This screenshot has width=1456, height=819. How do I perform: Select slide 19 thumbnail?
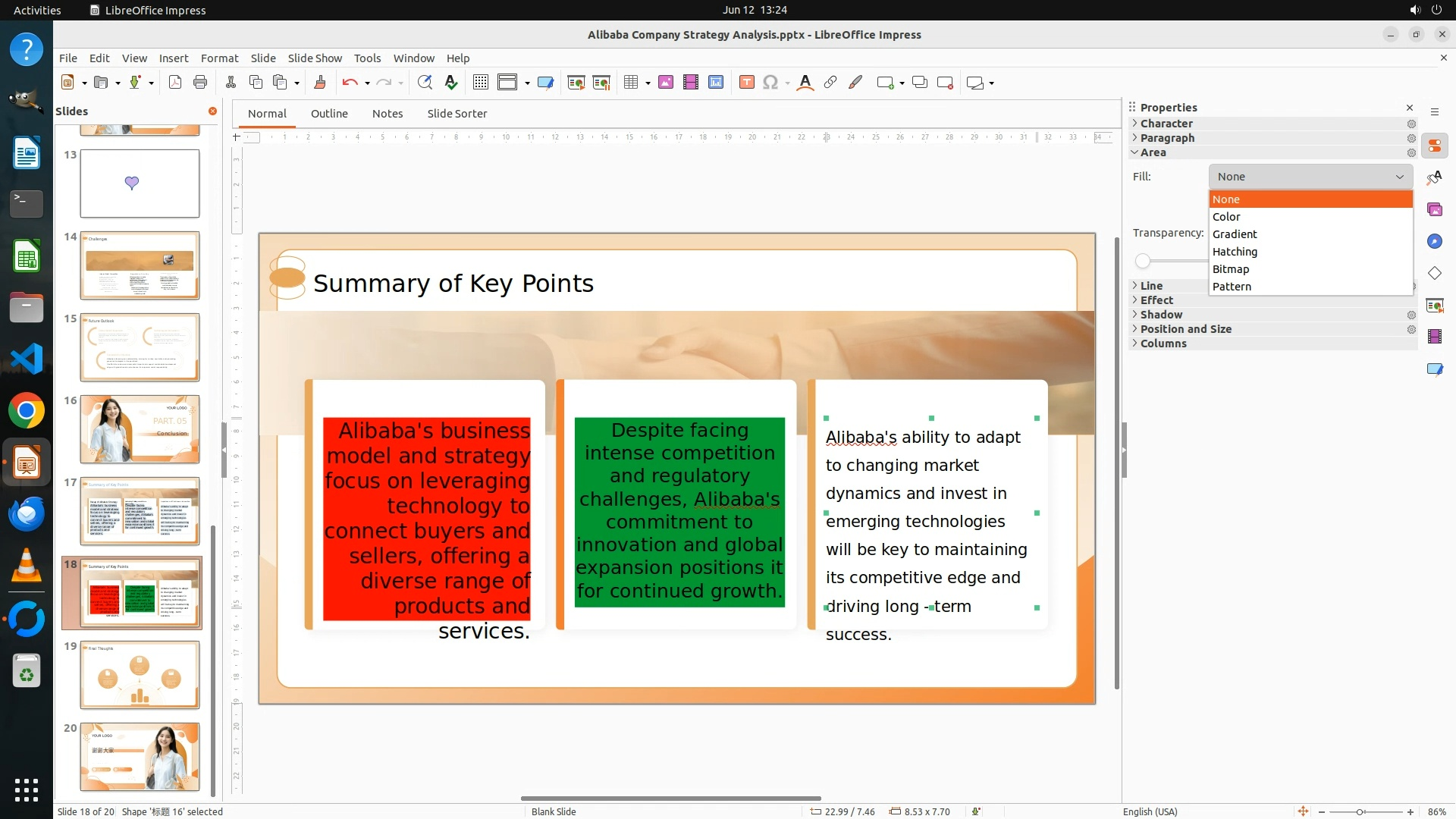pyautogui.click(x=140, y=675)
